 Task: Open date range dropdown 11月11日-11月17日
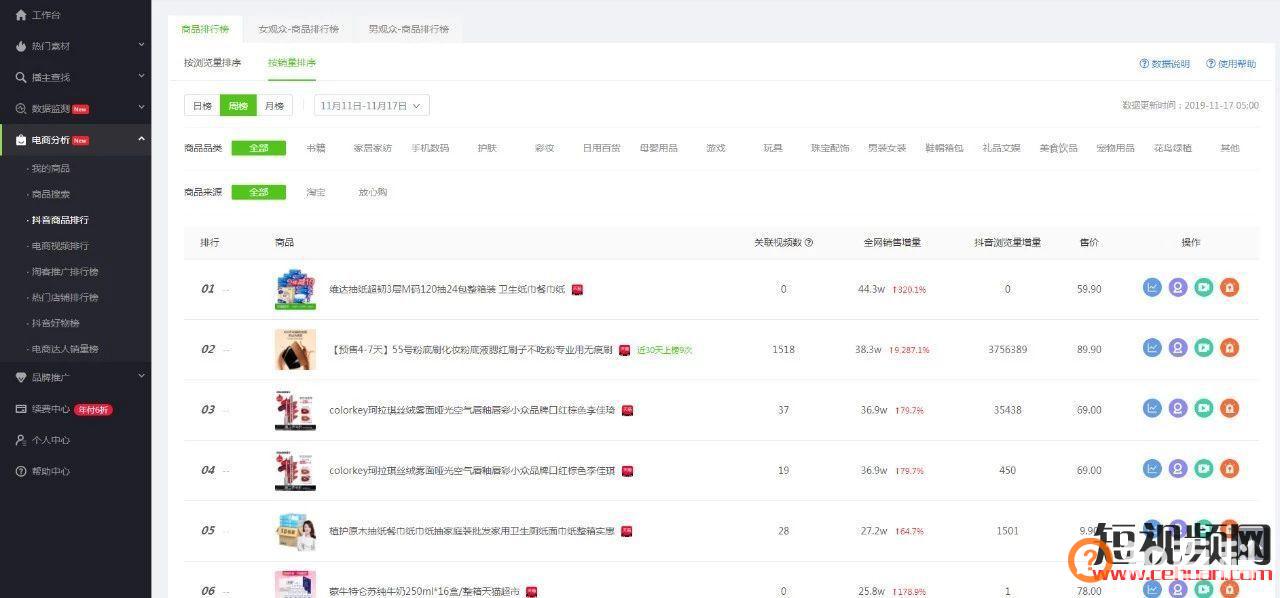coord(371,105)
